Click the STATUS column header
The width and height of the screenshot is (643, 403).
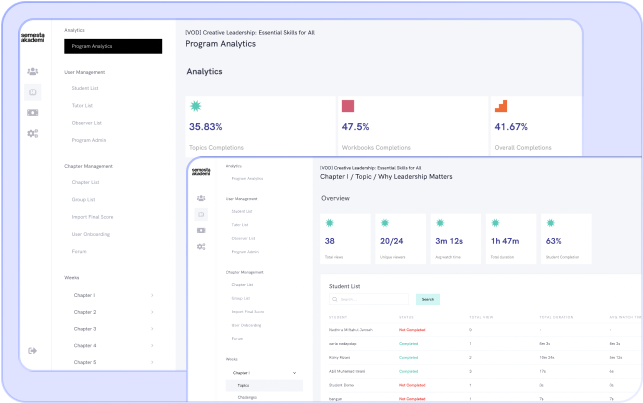click(x=406, y=317)
